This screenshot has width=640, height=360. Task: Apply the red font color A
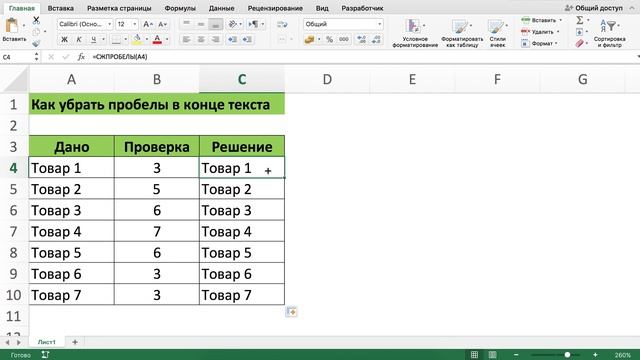click(157, 40)
